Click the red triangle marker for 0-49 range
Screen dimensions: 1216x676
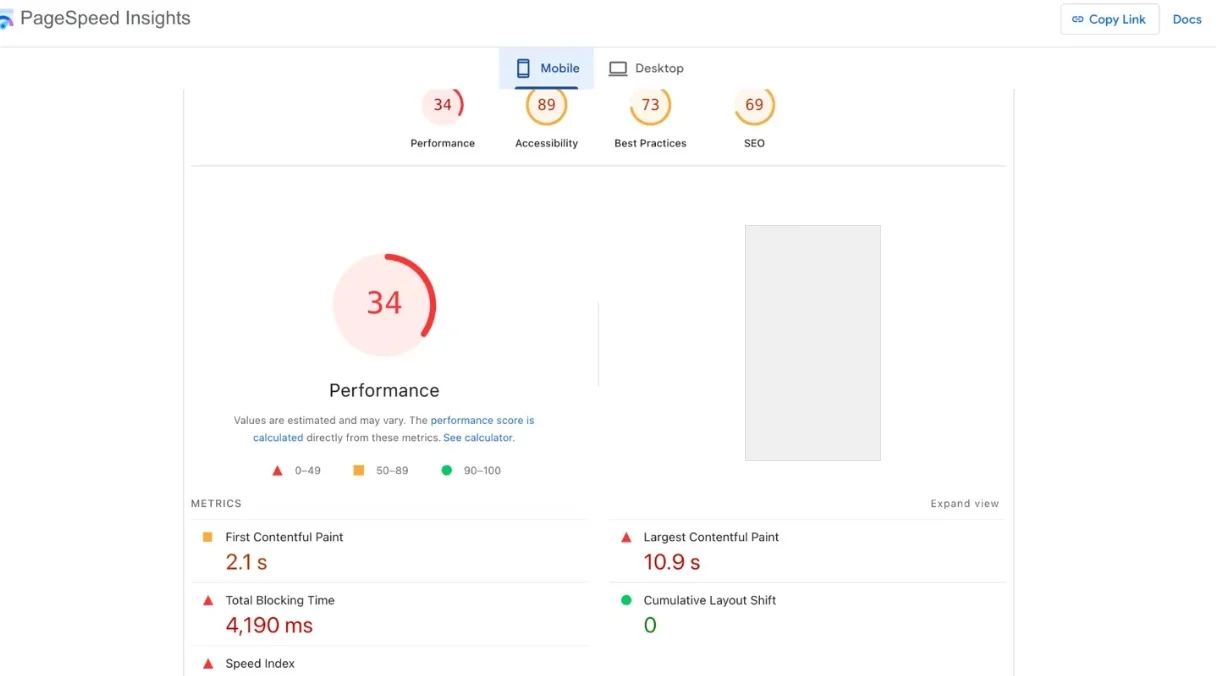(x=277, y=470)
